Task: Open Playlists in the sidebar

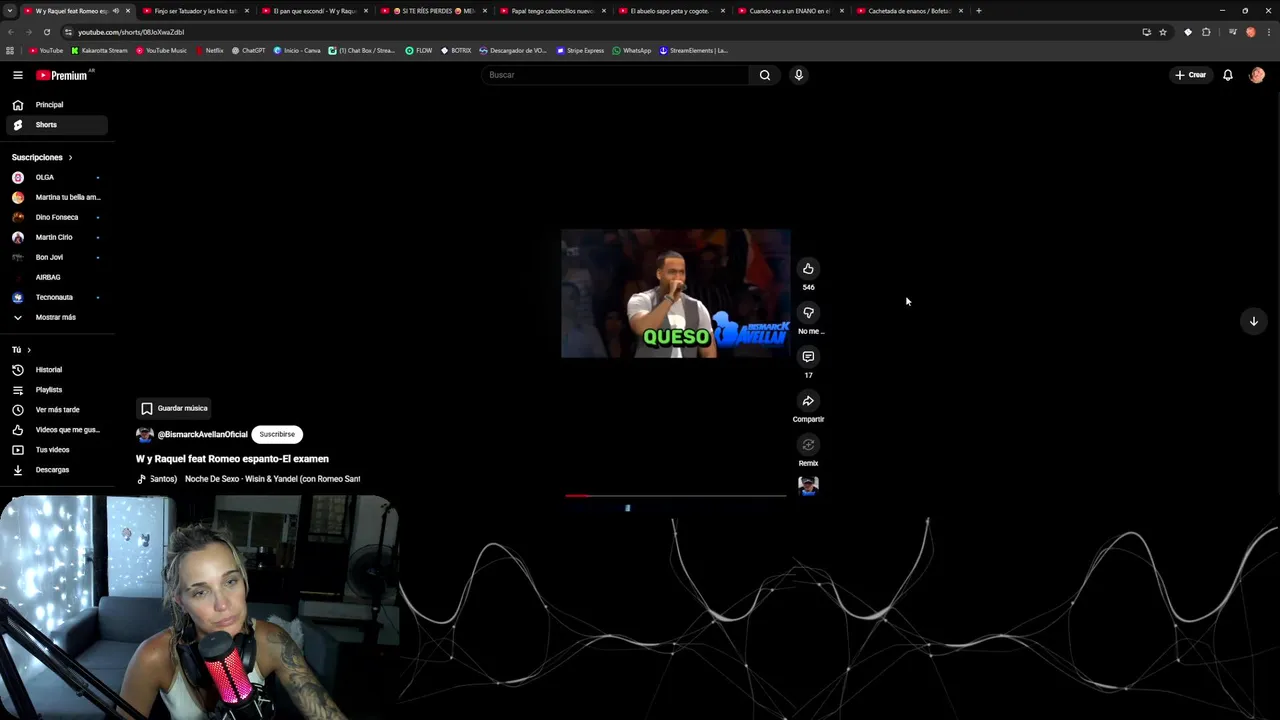Action: [56, 390]
